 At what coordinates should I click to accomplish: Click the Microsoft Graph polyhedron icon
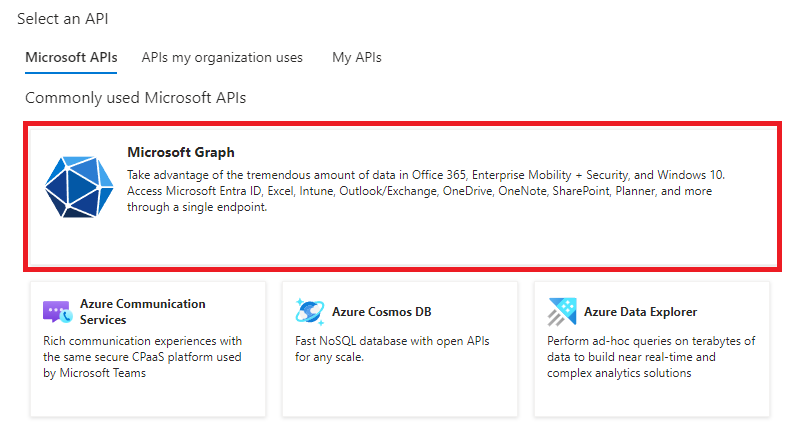click(x=77, y=187)
